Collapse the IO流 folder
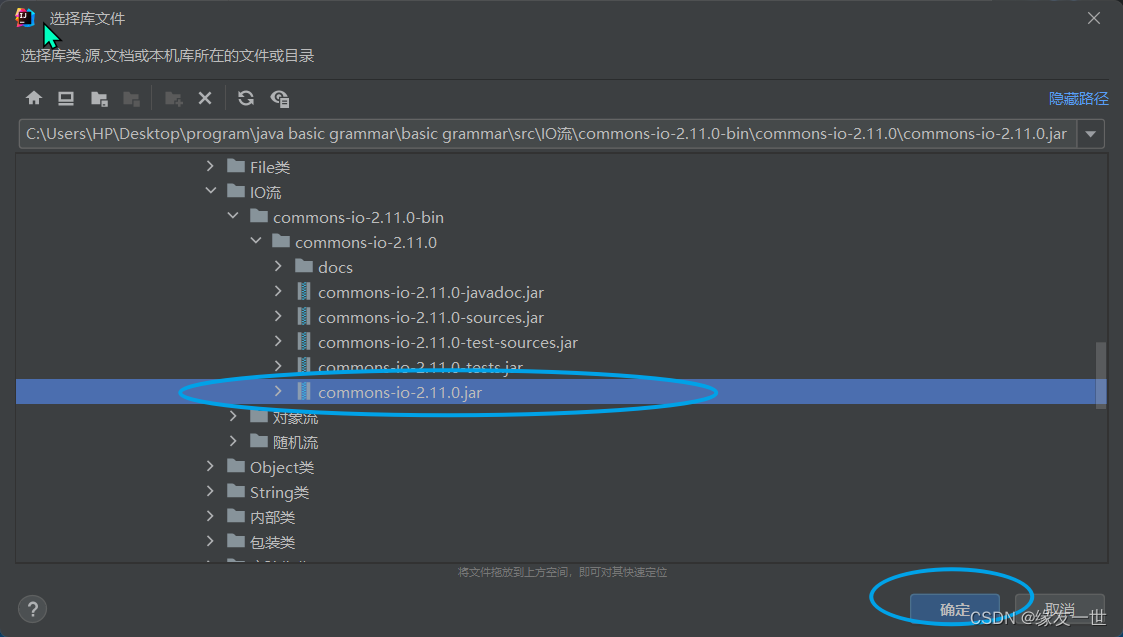Screen dimensions: 1123x637 coord(210,191)
